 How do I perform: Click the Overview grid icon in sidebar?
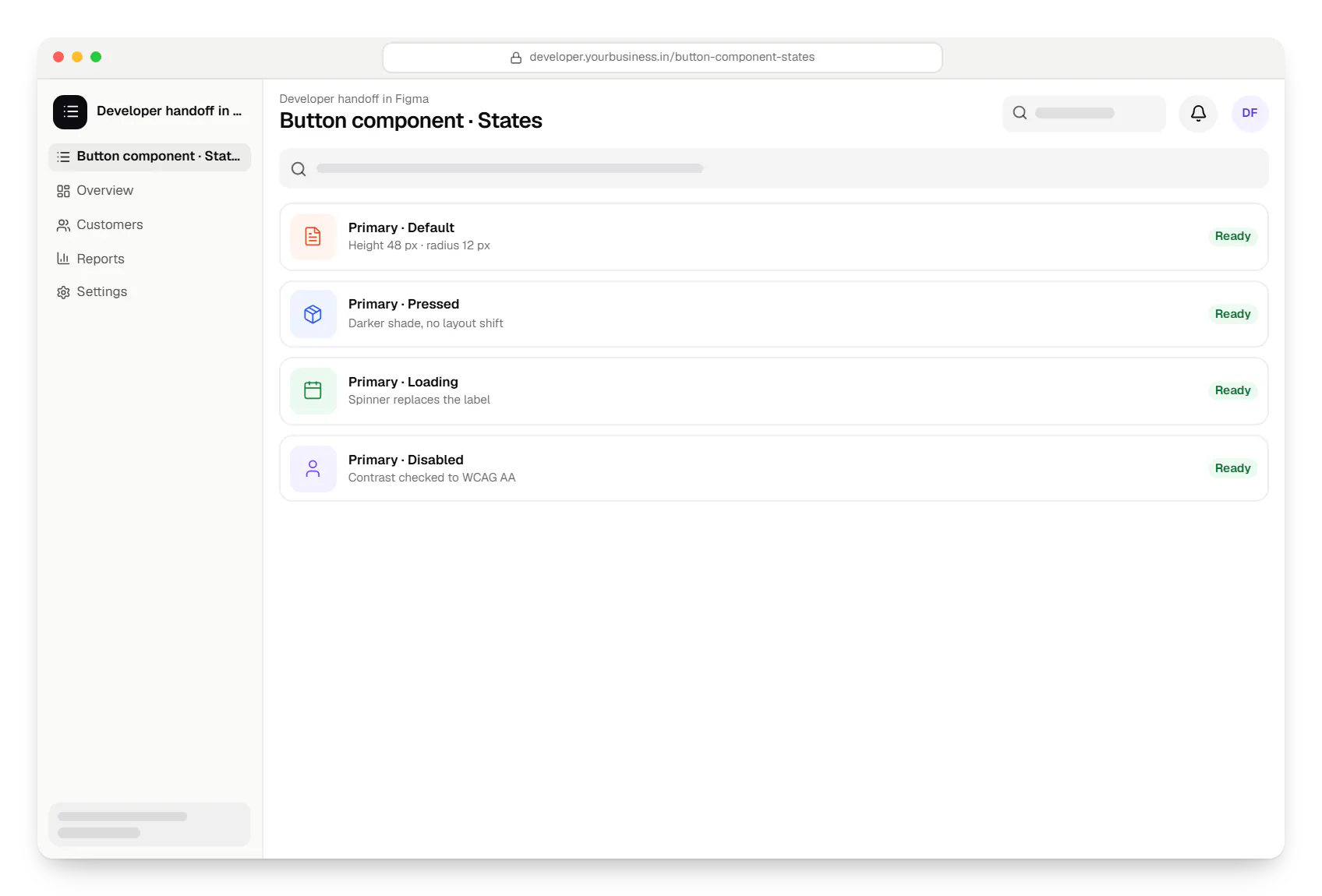[x=63, y=191]
